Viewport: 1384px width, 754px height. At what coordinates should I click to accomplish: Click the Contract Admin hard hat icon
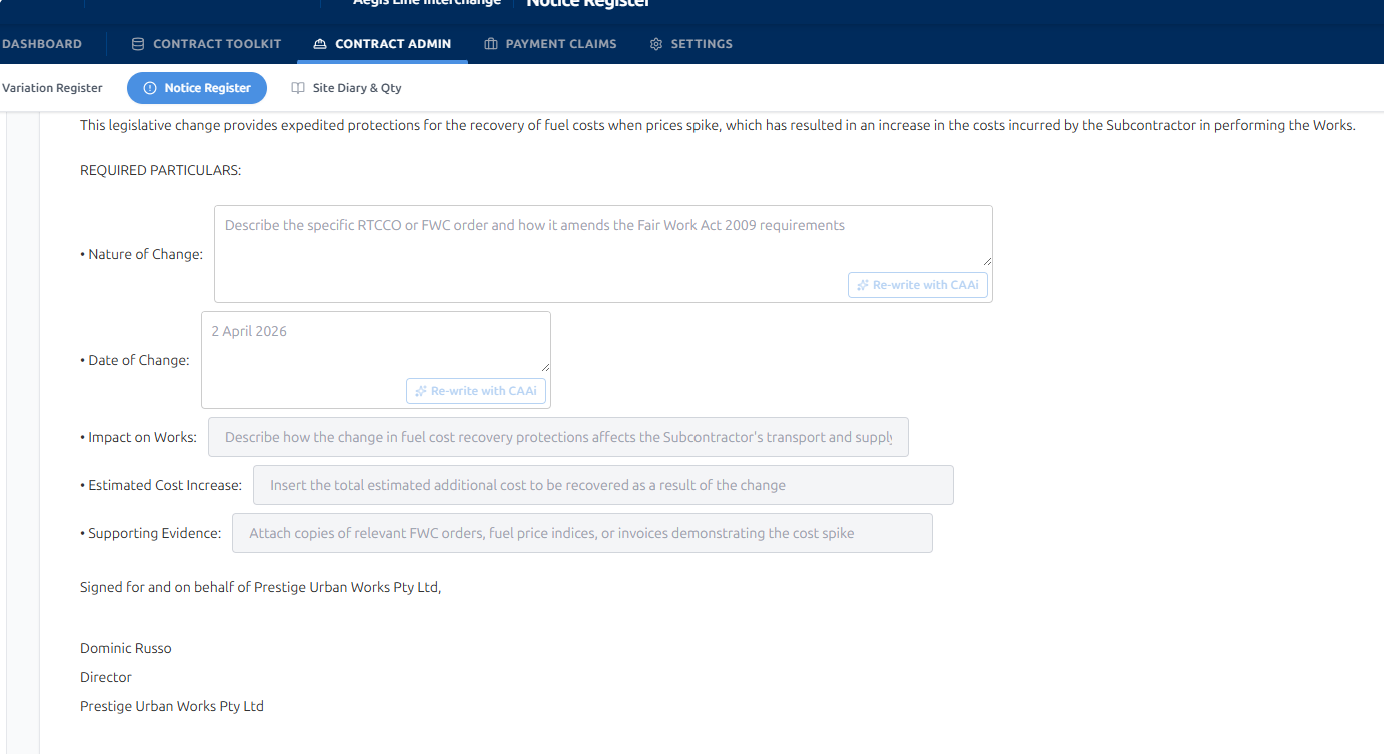tap(320, 44)
